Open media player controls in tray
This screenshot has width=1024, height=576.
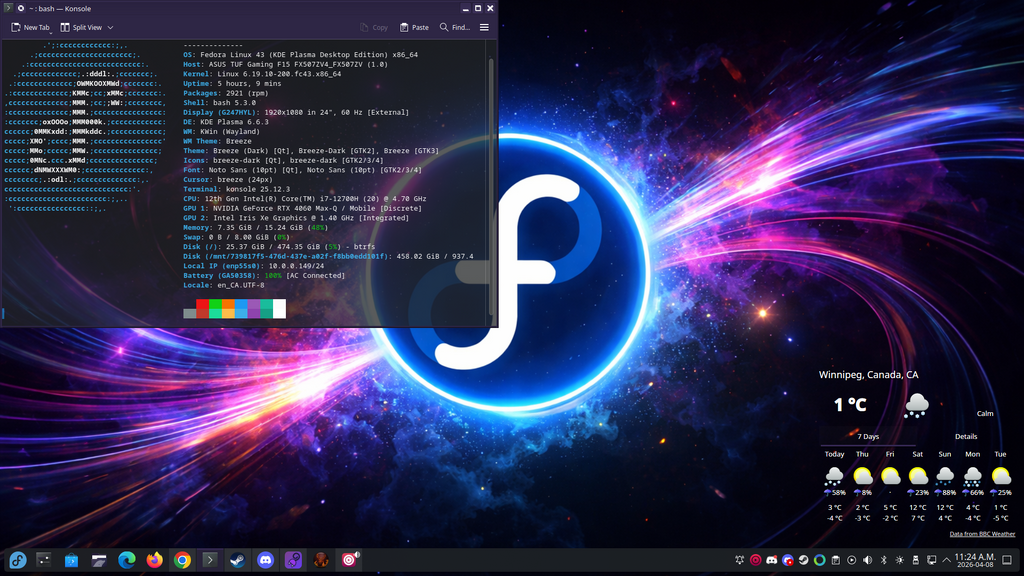[x=852, y=560]
